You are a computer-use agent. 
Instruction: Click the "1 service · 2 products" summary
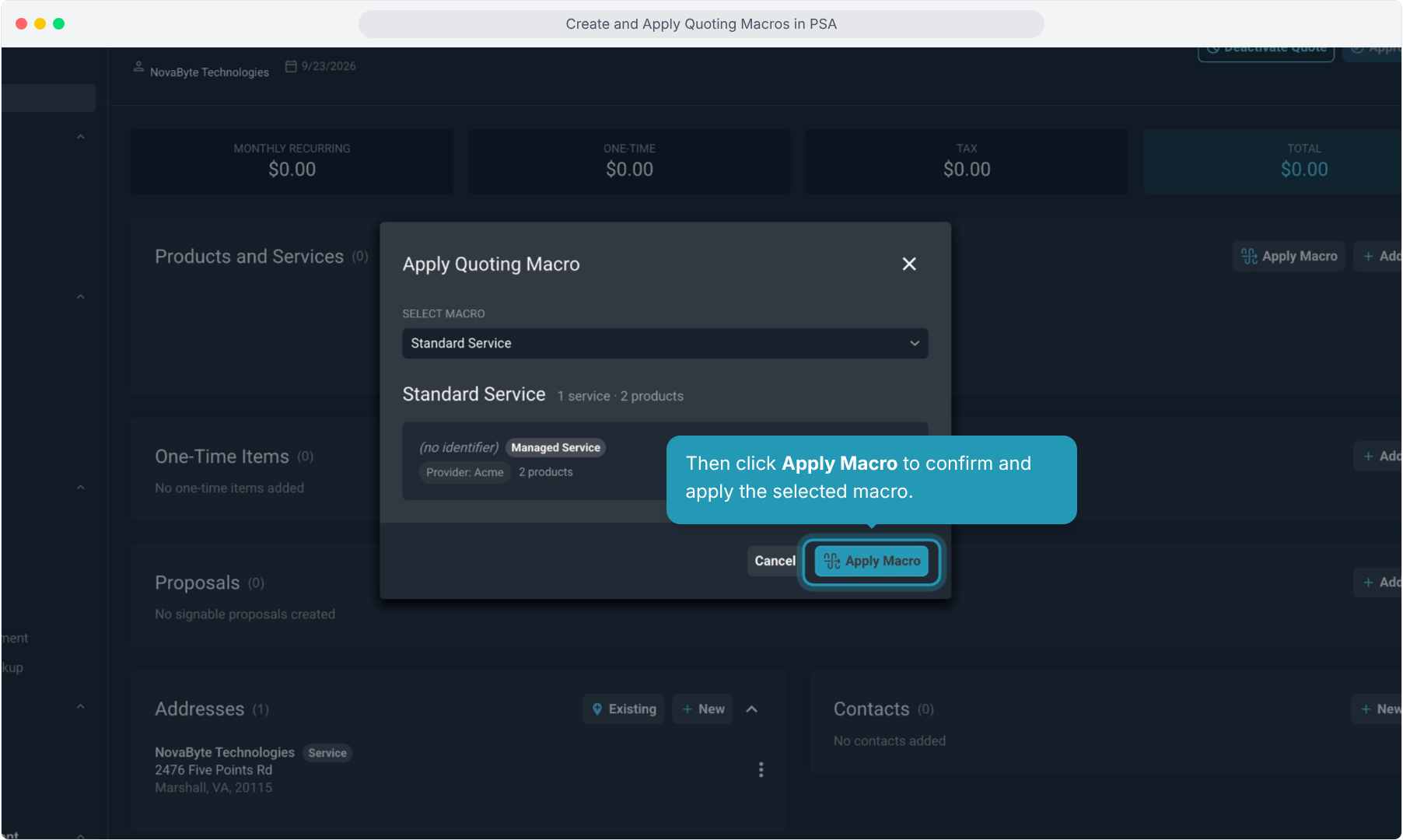[621, 397]
